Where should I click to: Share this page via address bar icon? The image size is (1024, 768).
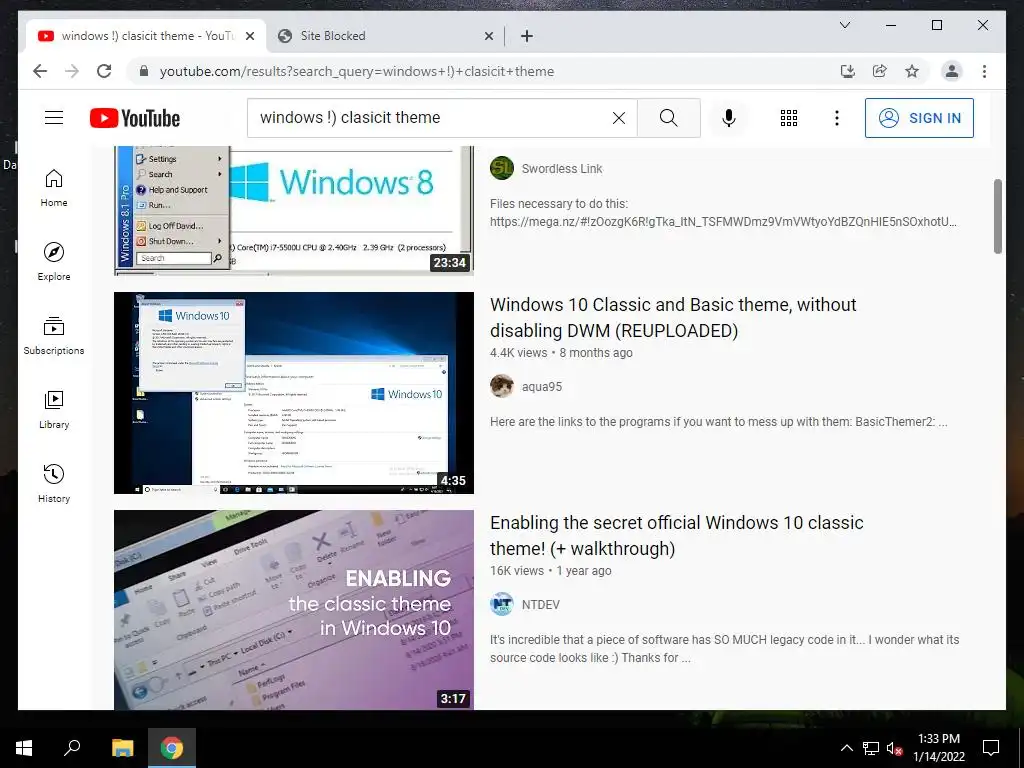point(880,71)
